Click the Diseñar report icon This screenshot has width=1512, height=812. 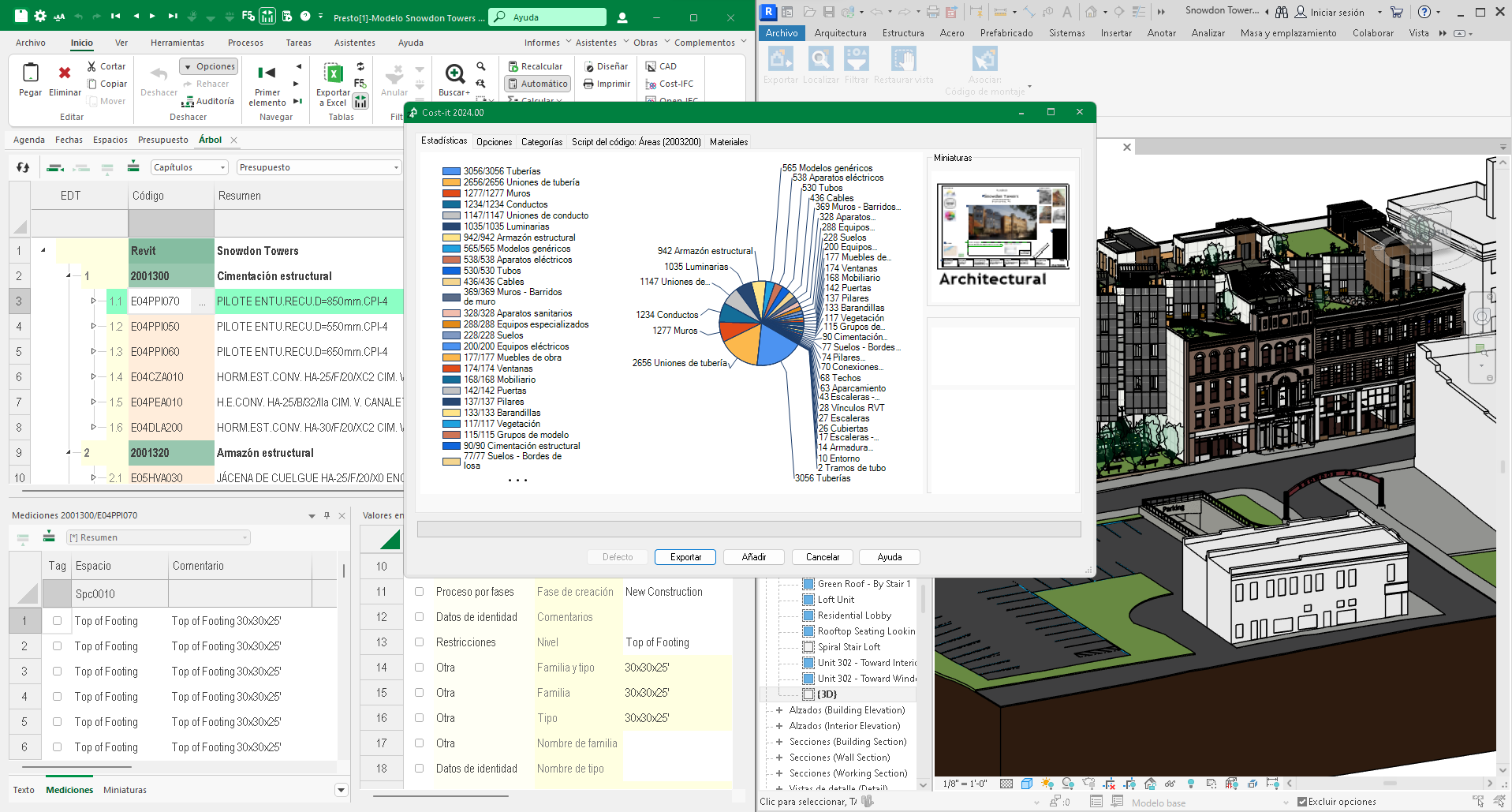coord(589,66)
